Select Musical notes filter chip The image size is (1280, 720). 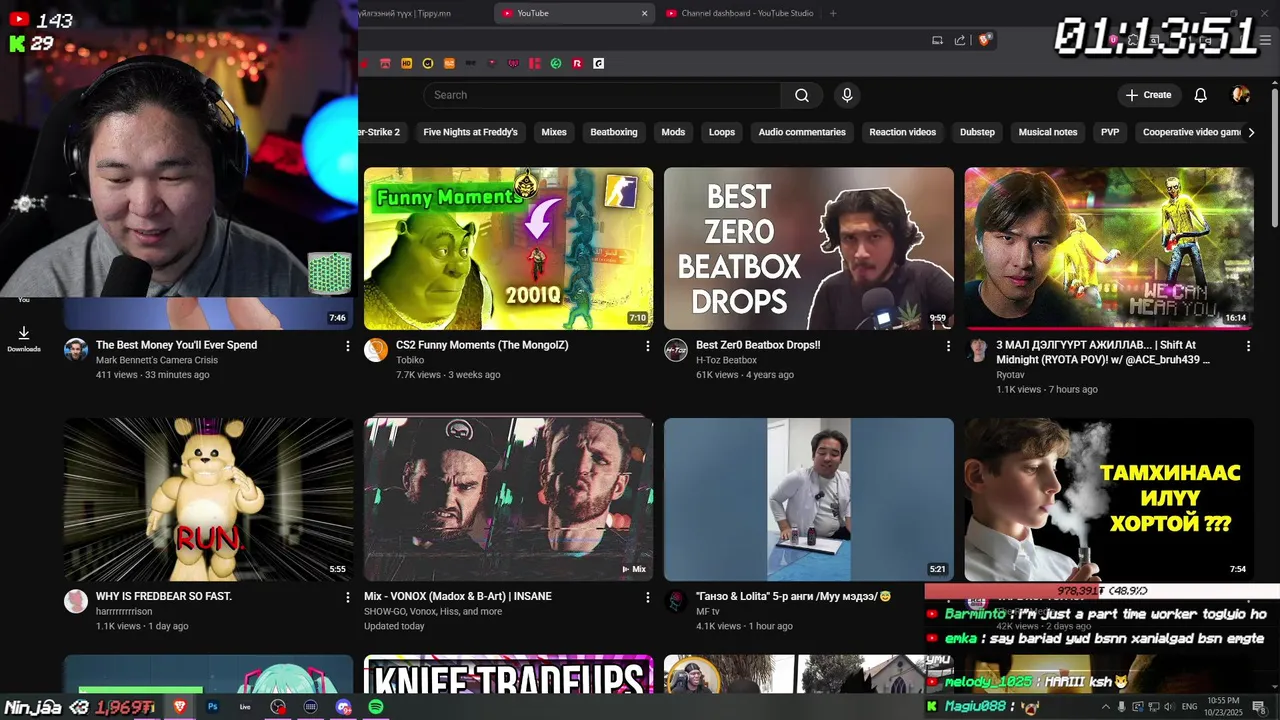(1048, 132)
